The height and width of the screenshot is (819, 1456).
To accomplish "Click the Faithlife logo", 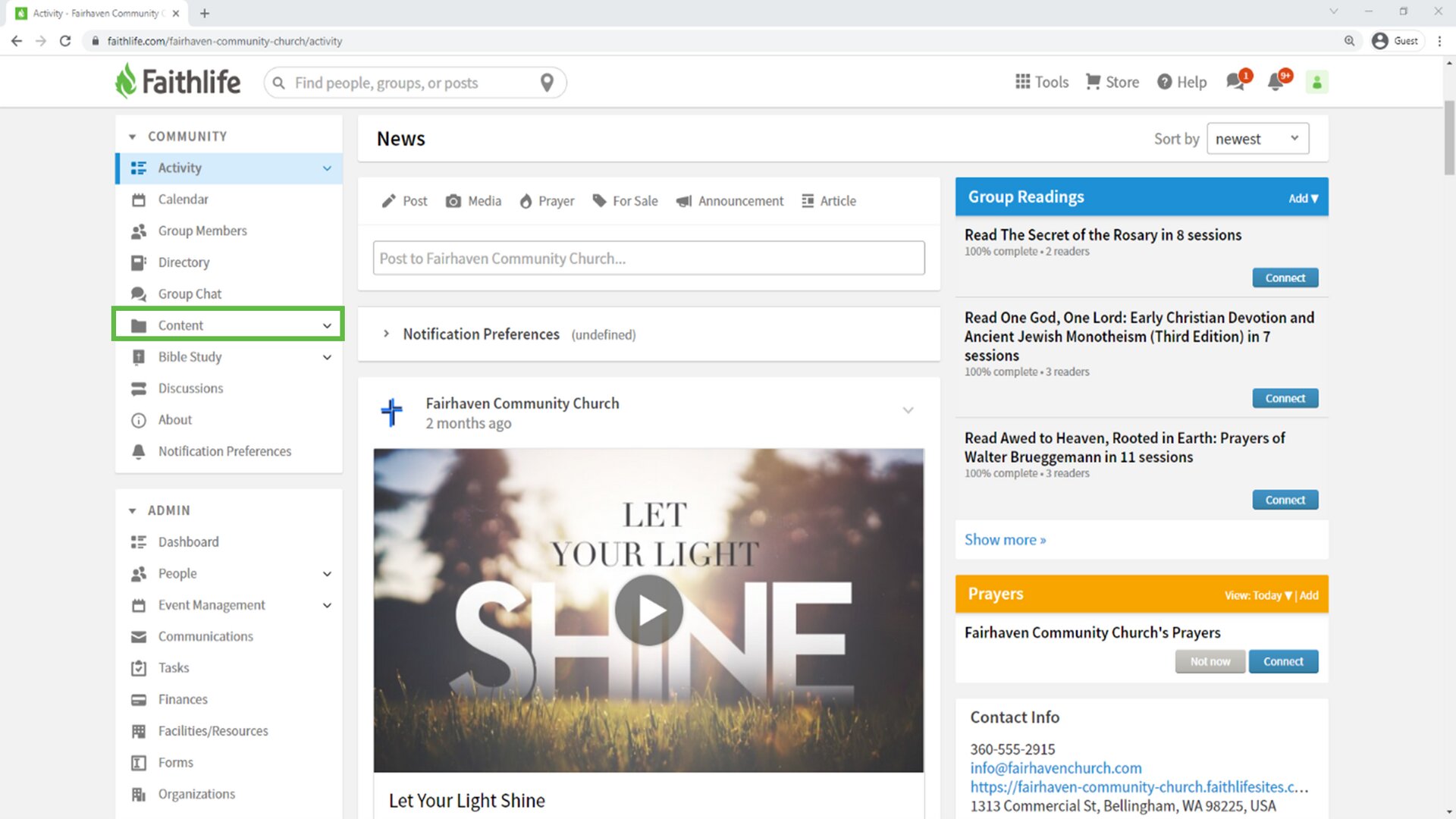I will (x=177, y=81).
